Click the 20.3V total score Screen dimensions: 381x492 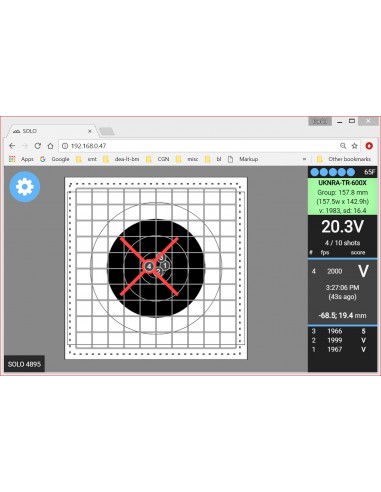[342, 227]
